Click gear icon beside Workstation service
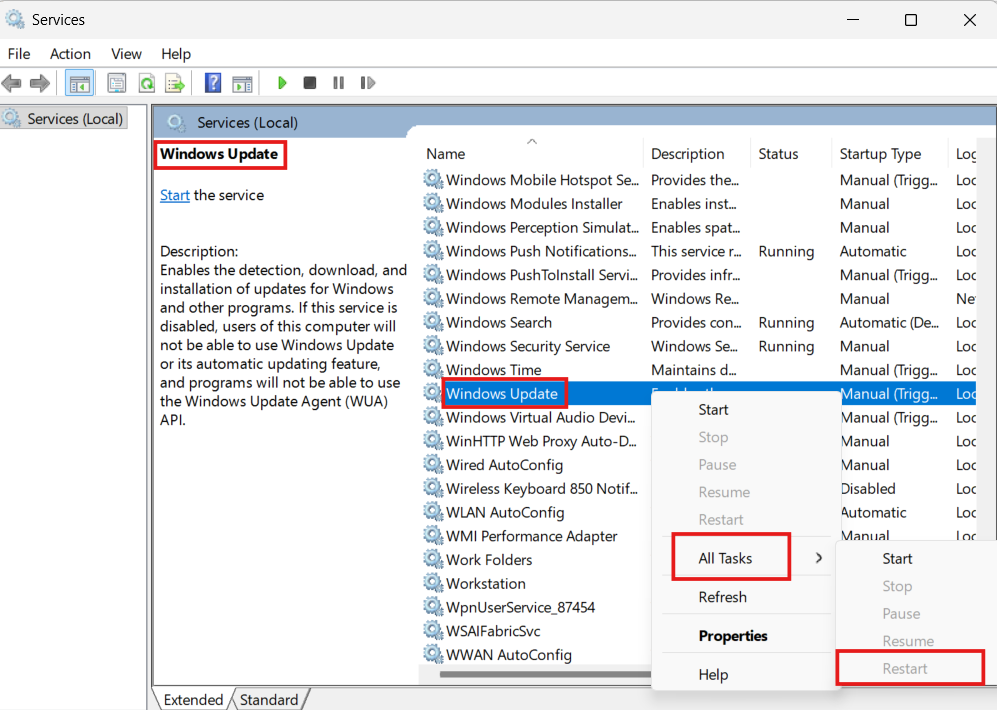997x710 pixels. click(433, 583)
